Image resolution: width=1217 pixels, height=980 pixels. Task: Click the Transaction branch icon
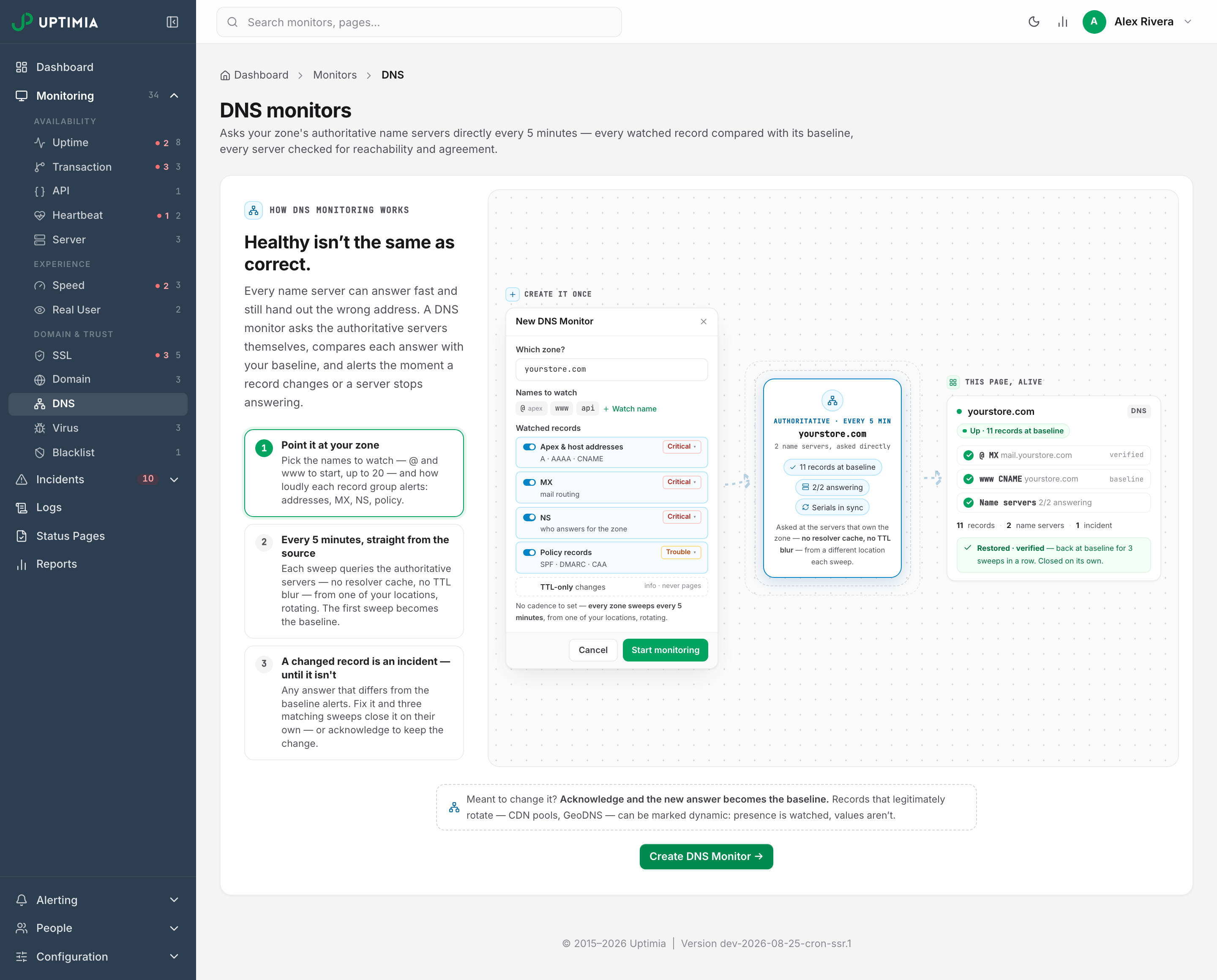click(x=40, y=166)
